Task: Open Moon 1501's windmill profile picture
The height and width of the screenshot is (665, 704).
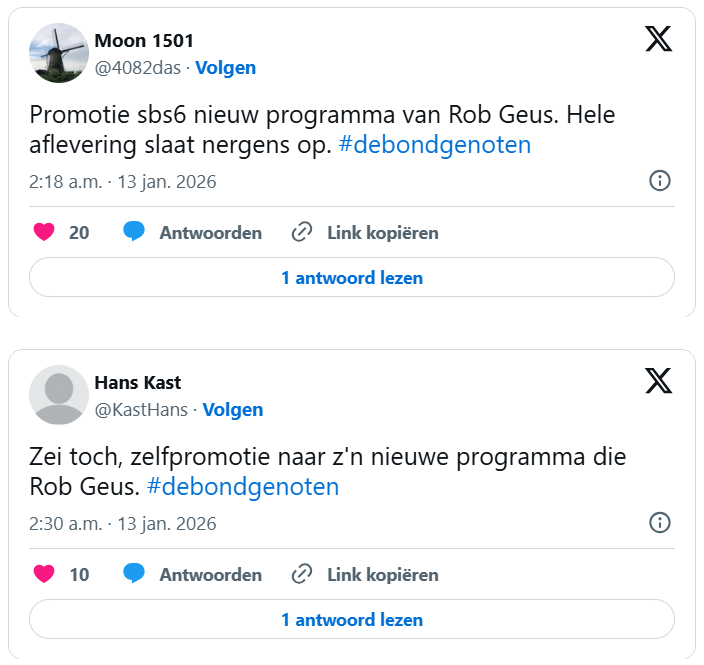Action: [59, 53]
